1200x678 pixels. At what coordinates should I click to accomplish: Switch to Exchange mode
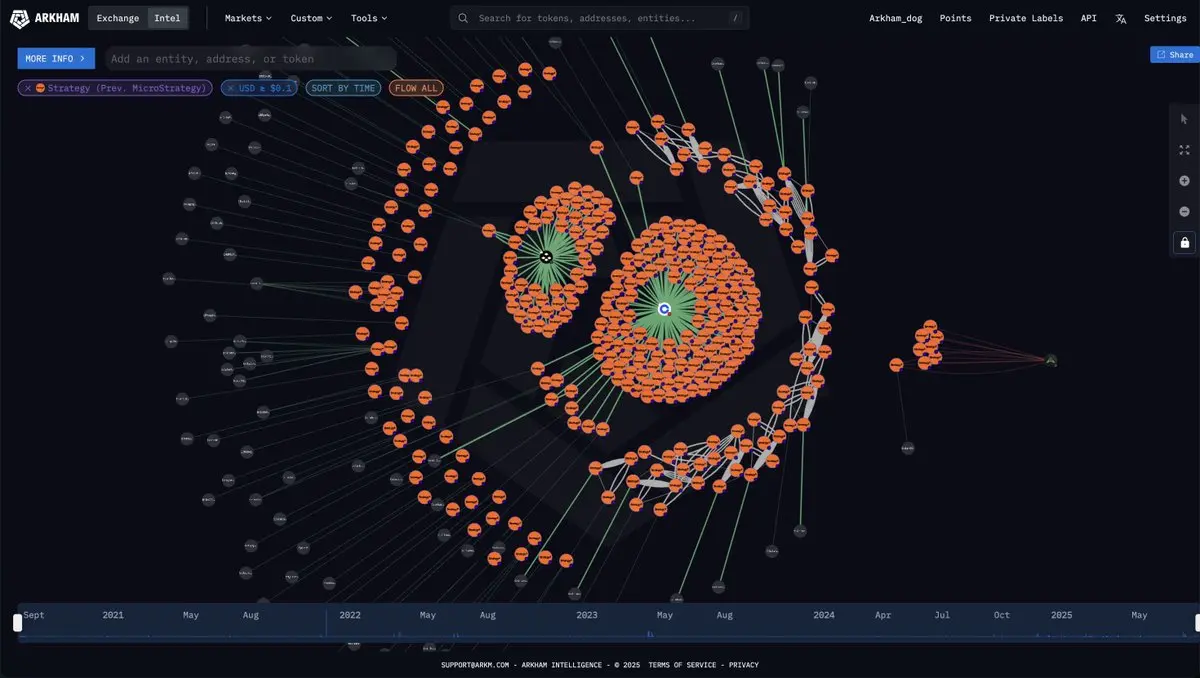[117, 18]
